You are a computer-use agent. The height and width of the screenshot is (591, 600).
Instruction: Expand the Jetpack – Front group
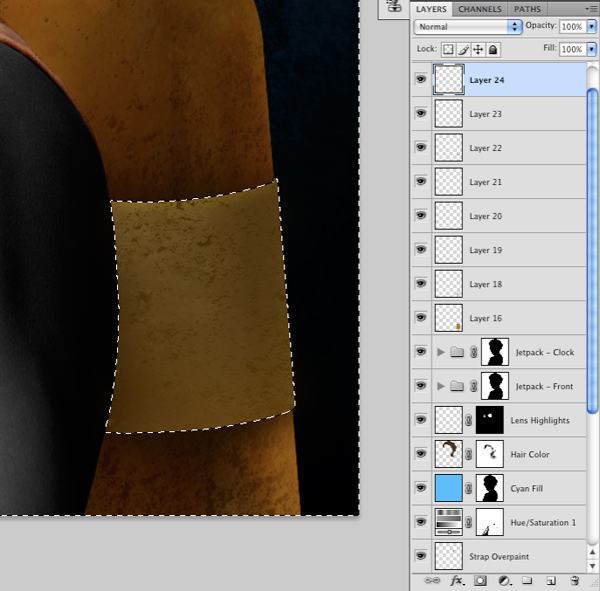coord(441,386)
